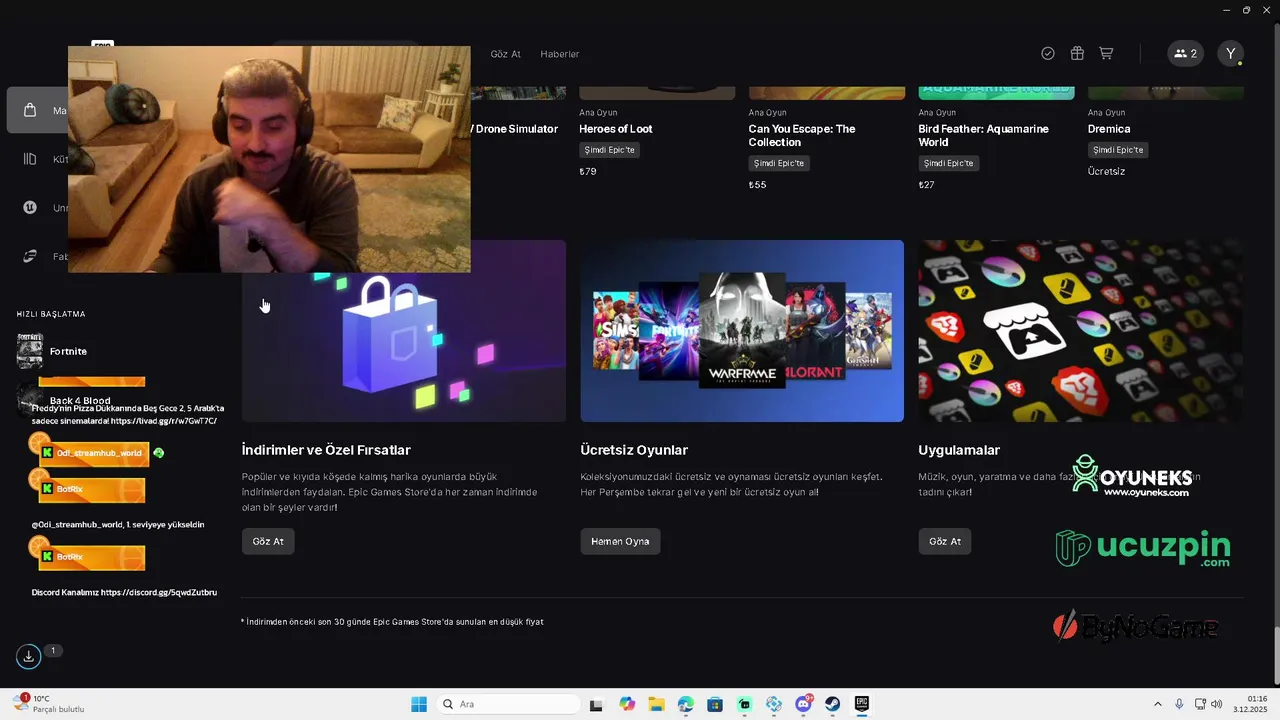Image resolution: width=1280 pixels, height=720 pixels.
Task: Open Copilot from the taskbar
Action: point(627,704)
